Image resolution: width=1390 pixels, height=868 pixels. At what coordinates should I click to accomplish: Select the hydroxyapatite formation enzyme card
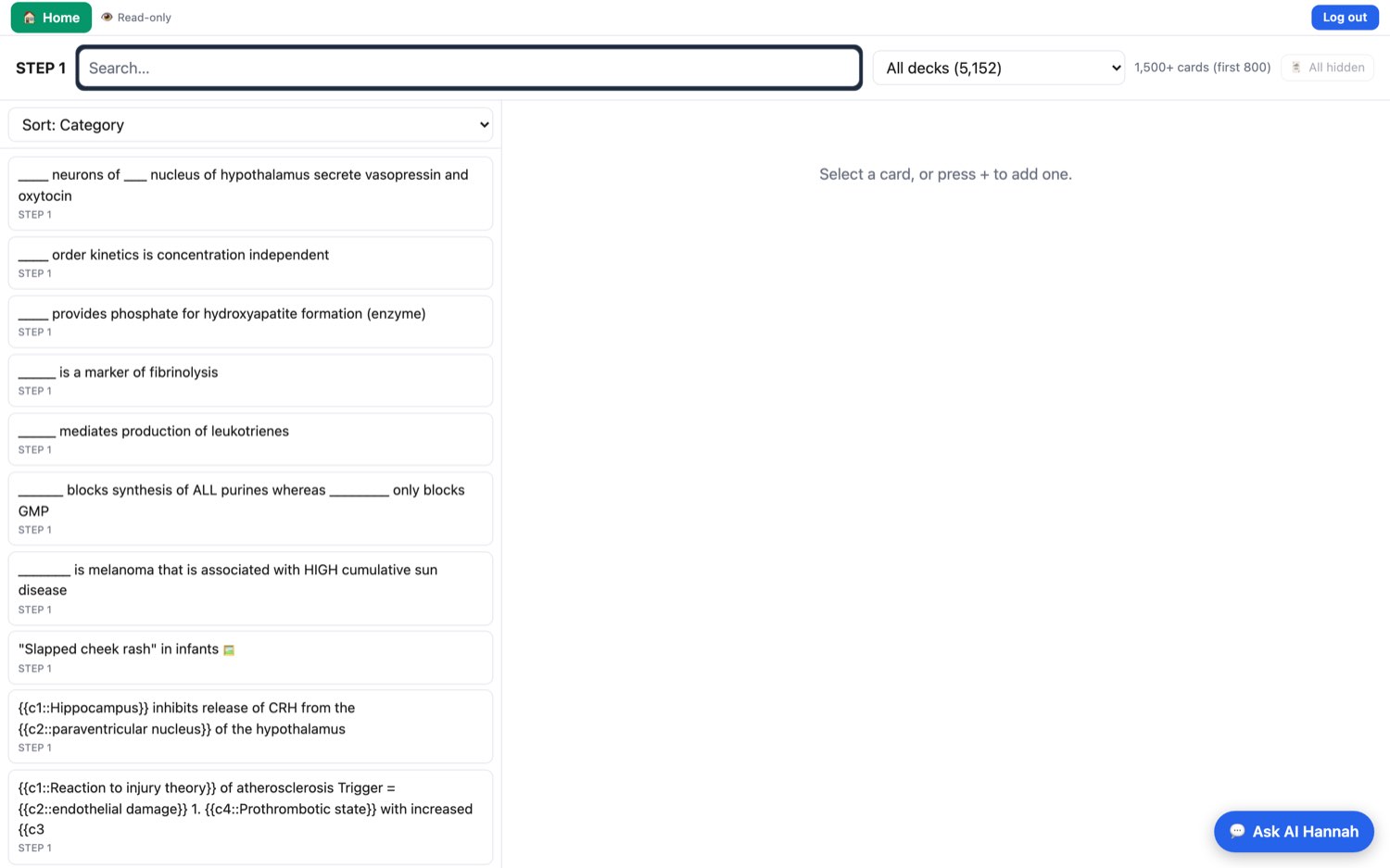tap(250, 321)
